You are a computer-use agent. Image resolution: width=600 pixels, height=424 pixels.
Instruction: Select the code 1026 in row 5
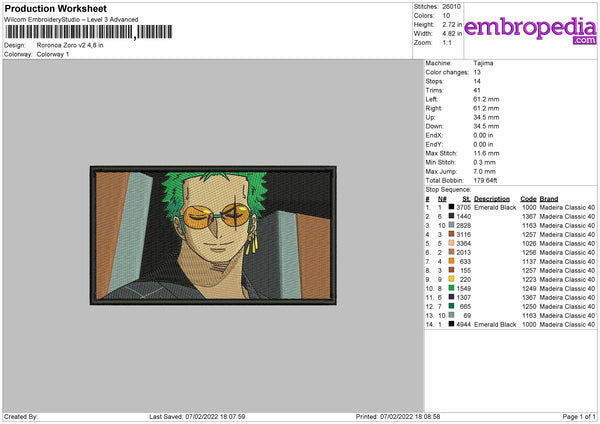(529, 243)
